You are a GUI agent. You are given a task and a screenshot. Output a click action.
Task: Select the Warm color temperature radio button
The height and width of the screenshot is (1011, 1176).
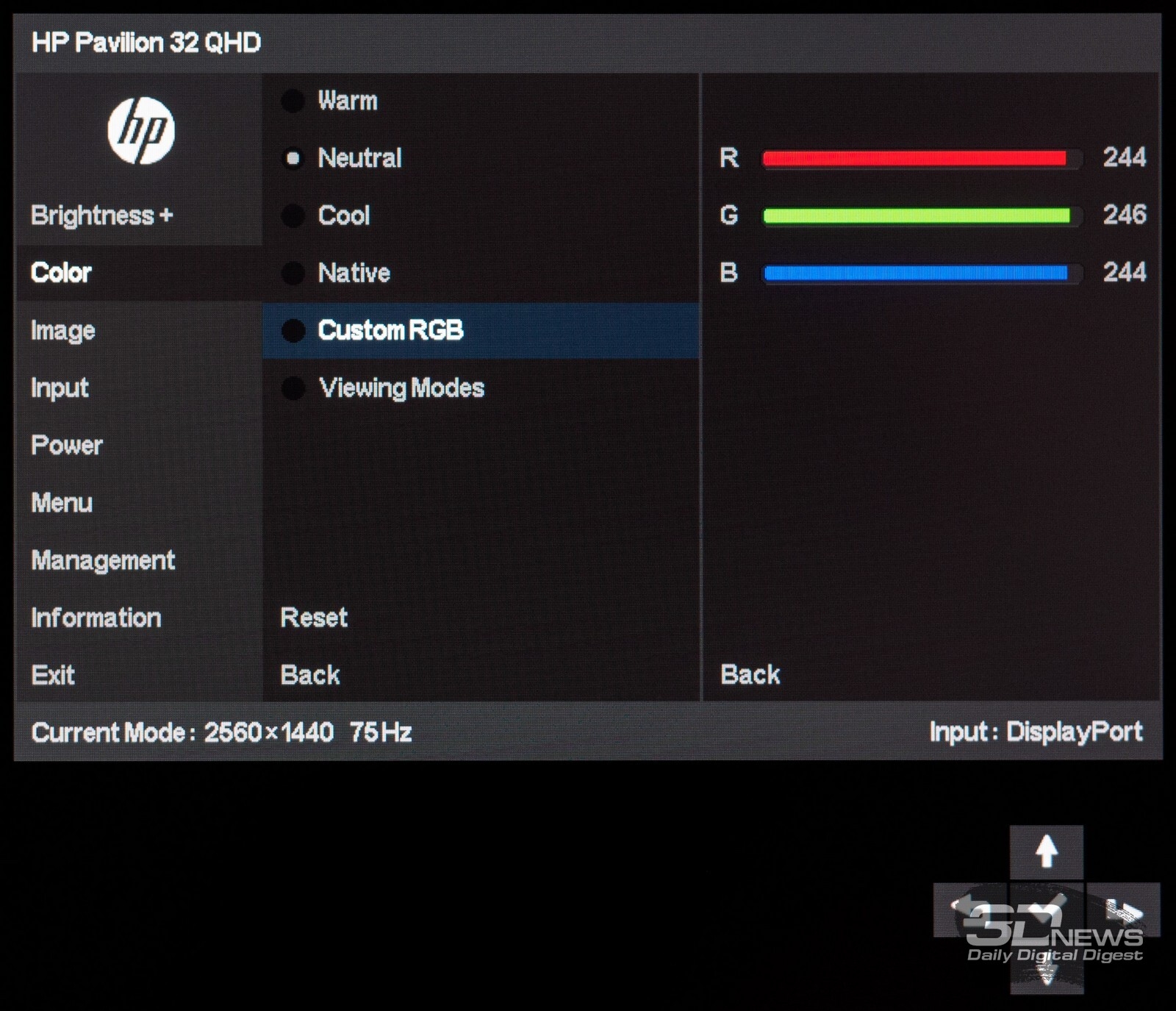(x=293, y=101)
